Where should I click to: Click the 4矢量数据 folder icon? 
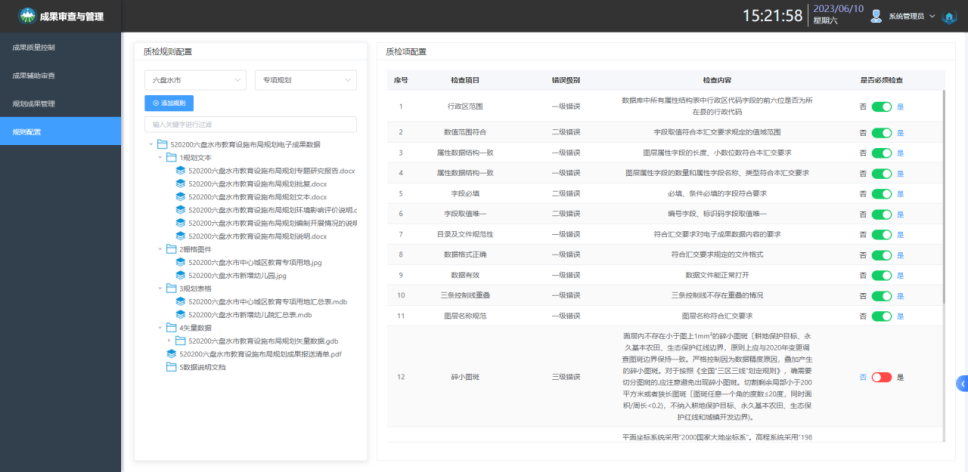(171, 327)
